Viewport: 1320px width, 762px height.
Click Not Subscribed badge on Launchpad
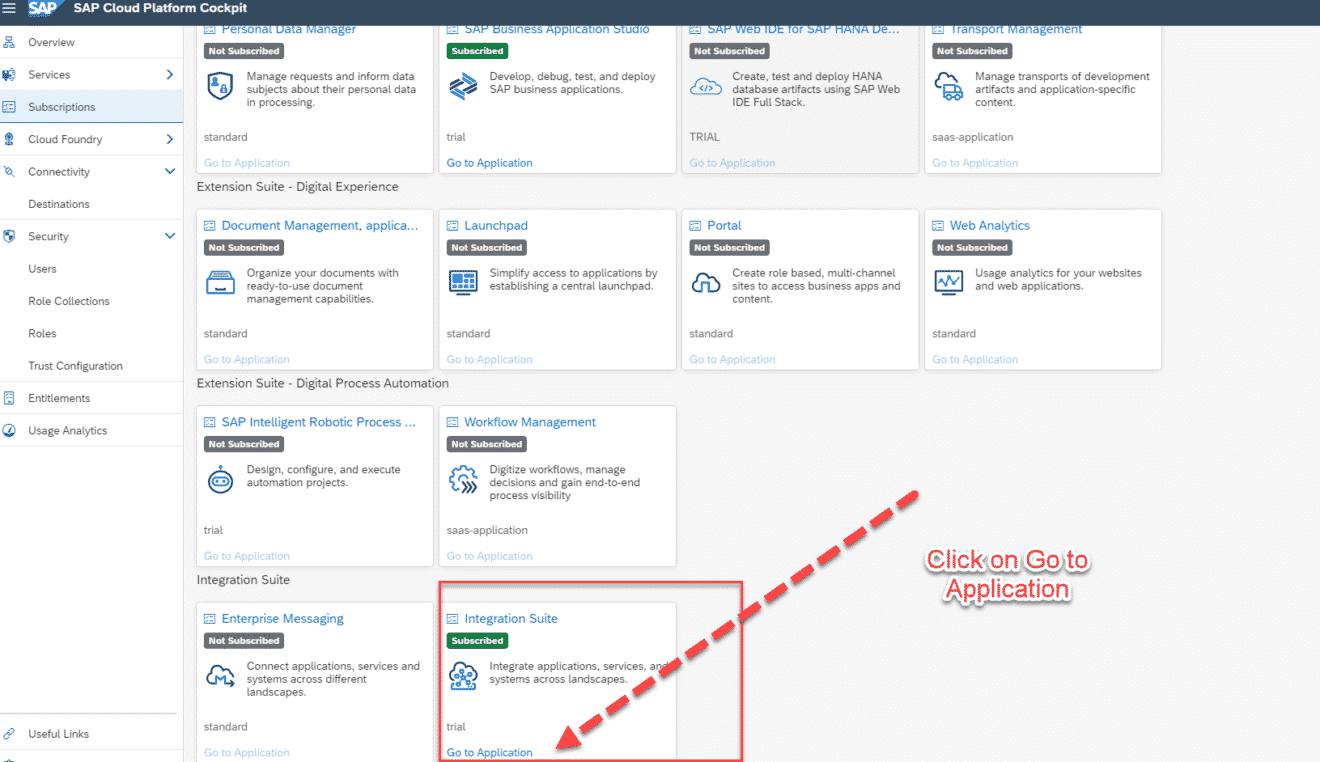tap(487, 248)
